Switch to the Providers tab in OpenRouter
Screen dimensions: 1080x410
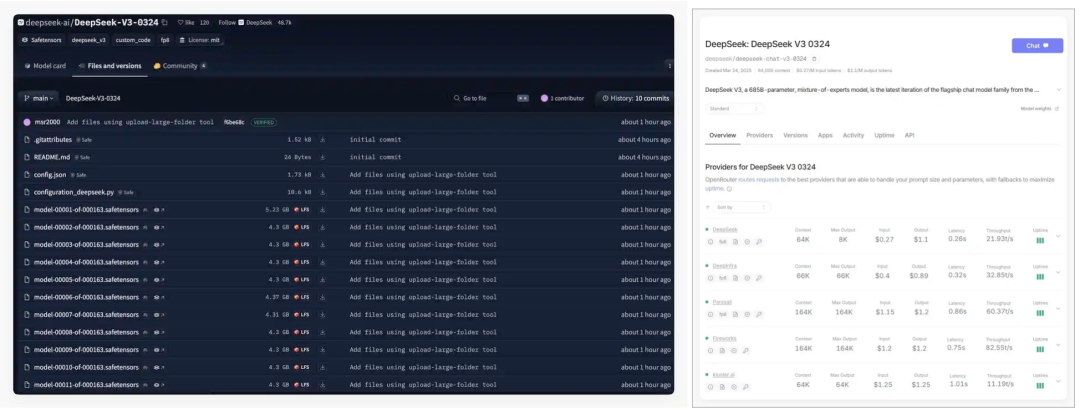coord(760,136)
